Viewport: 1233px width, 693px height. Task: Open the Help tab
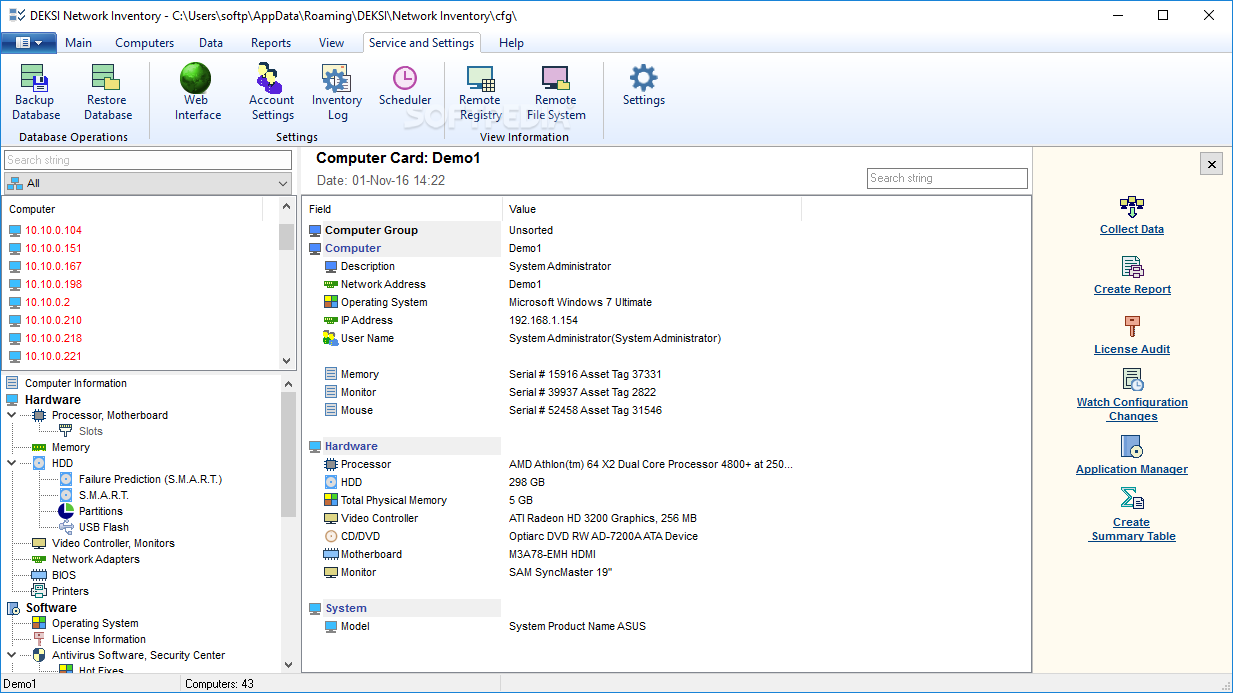coord(511,43)
